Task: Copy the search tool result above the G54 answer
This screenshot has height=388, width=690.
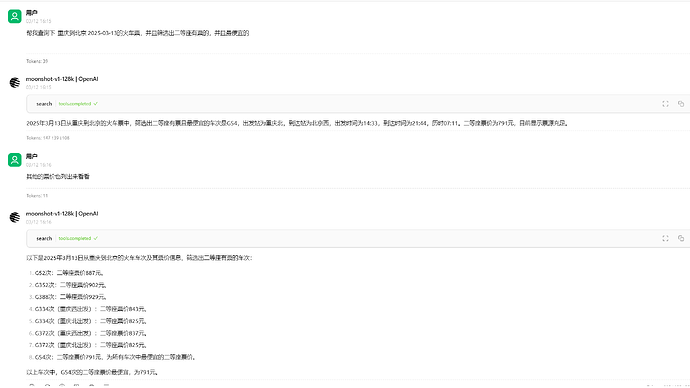Action: click(x=681, y=104)
